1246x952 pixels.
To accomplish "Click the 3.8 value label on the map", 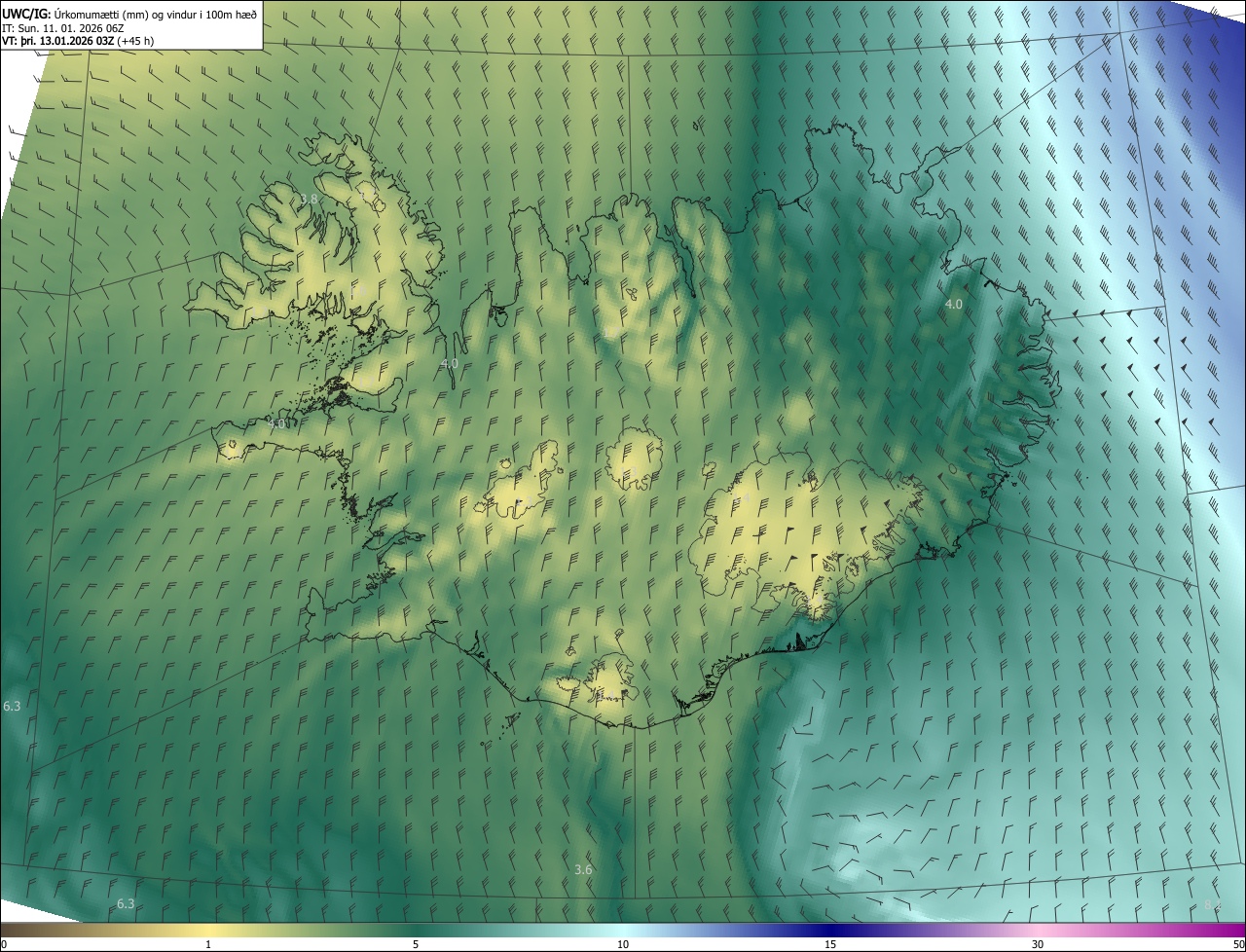I will click(x=309, y=199).
